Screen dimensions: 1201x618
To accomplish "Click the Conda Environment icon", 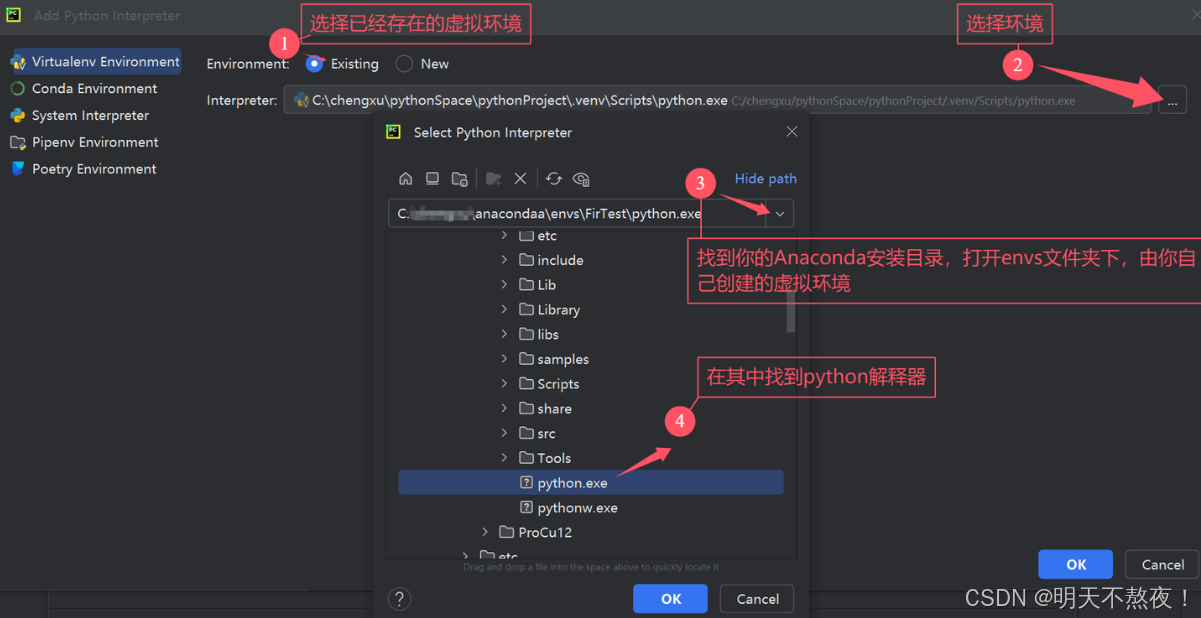I will 18,89.
